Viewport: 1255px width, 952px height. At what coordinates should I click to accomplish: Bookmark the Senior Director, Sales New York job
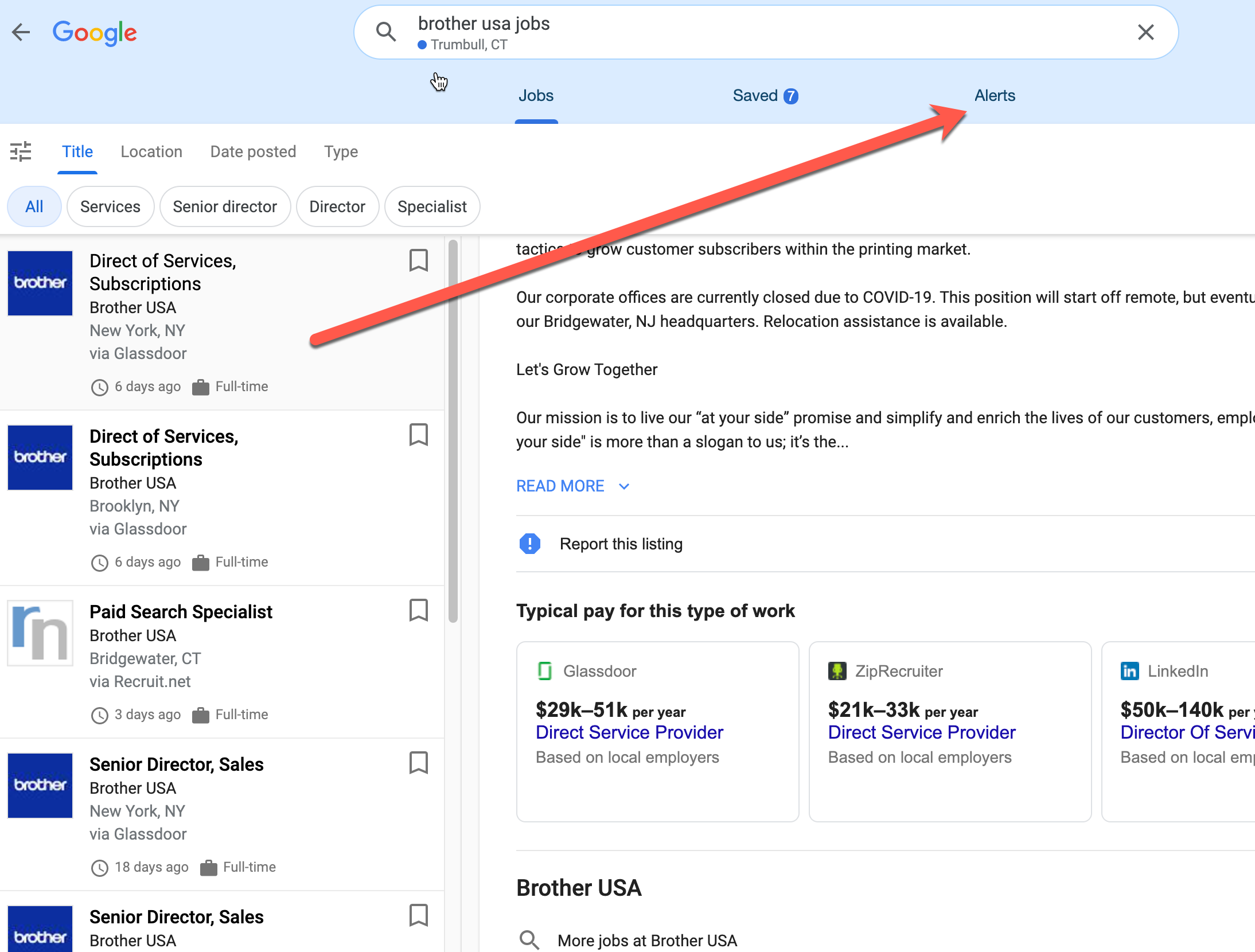coord(419,763)
